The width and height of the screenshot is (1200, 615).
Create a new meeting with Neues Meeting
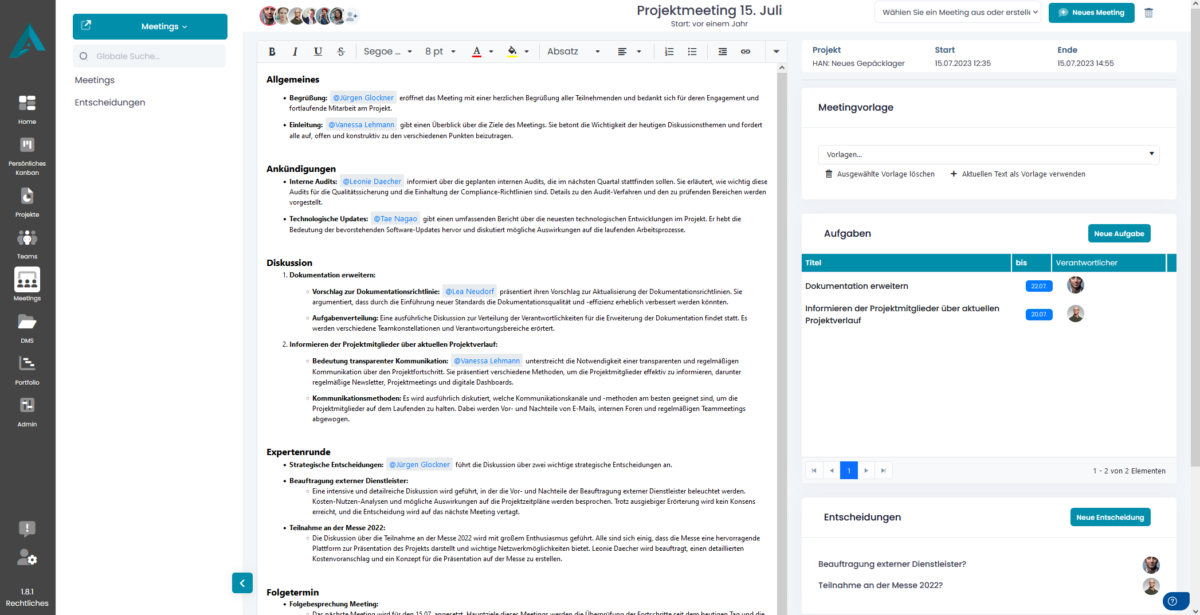(1092, 13)
